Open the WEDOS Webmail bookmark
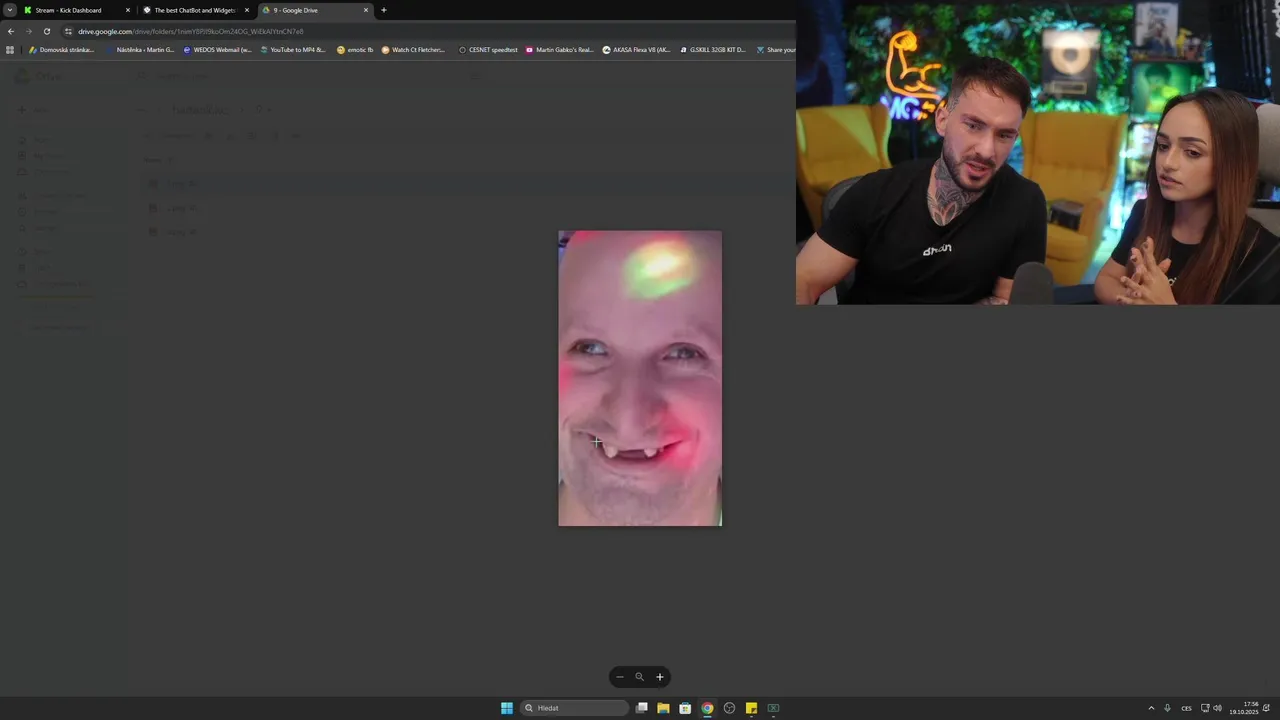Viewport: 1280px width, 720px height. click(x=217, y=49)
